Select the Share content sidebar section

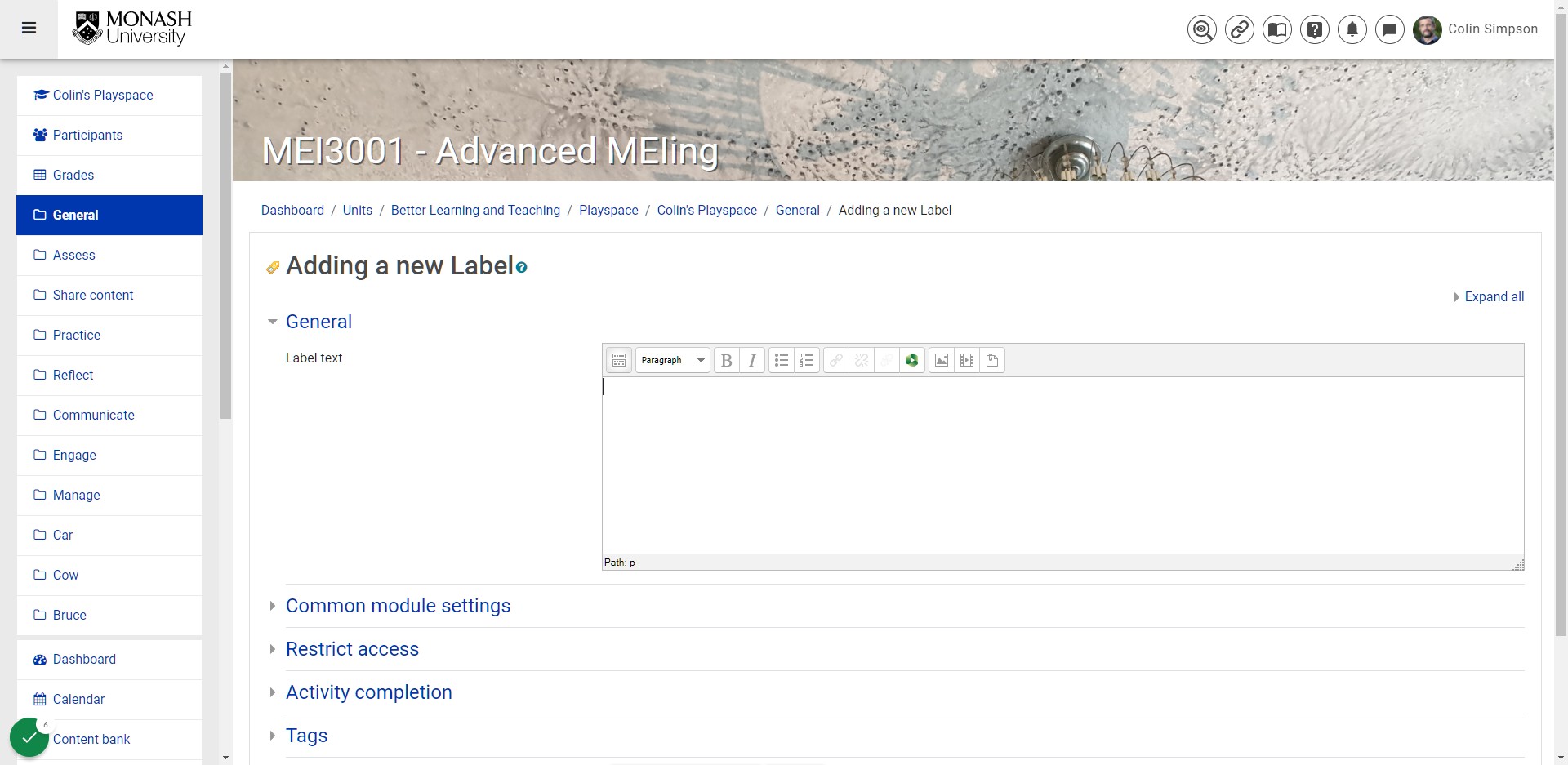109,296
